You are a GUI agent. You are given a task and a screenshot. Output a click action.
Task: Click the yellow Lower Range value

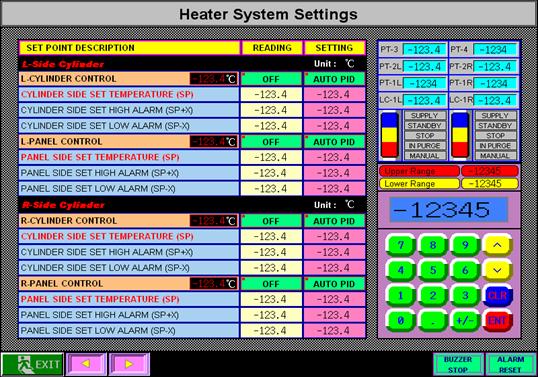click(490, 184)
